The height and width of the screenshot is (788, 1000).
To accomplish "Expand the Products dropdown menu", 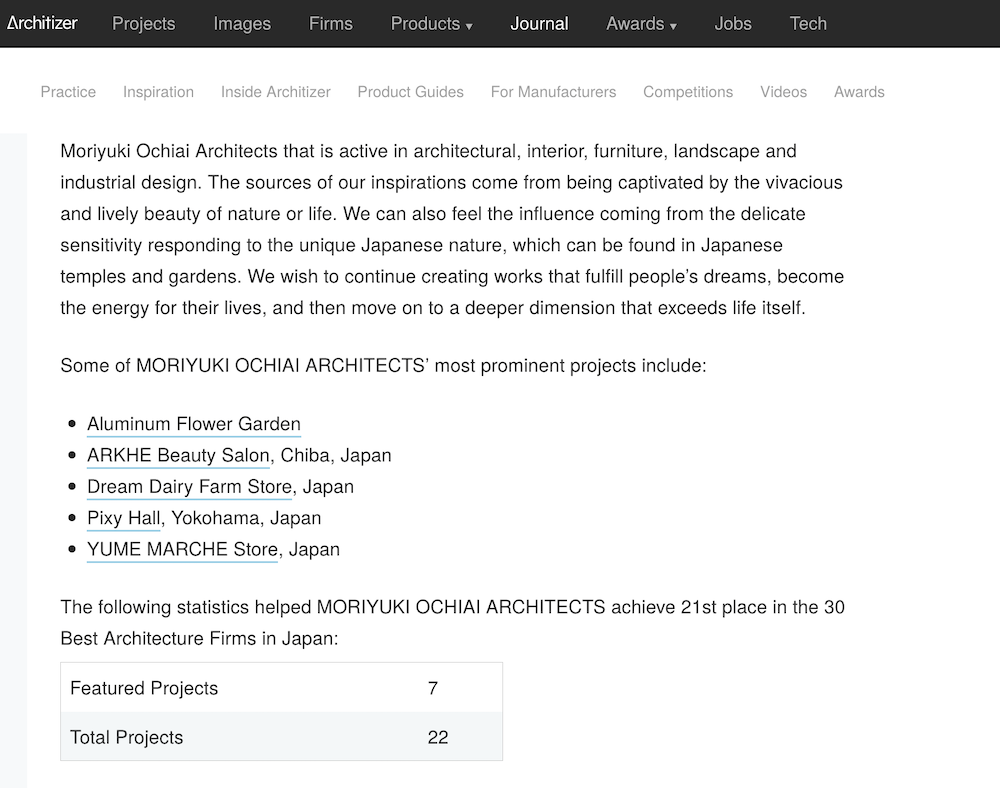I will (x=431, y=24).
